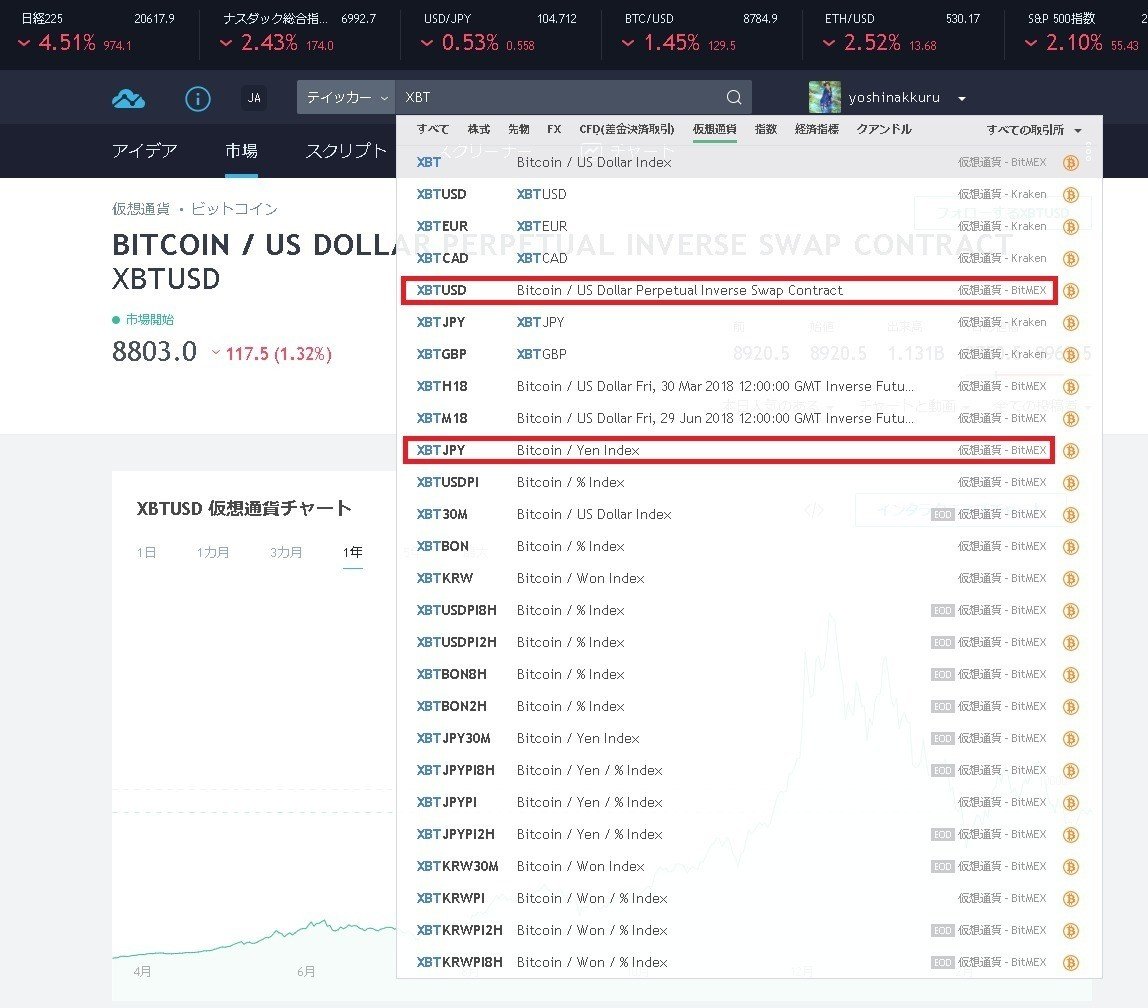Click the Bitcoin icon on the XBTJPY Kraken row

[1071, 322]
